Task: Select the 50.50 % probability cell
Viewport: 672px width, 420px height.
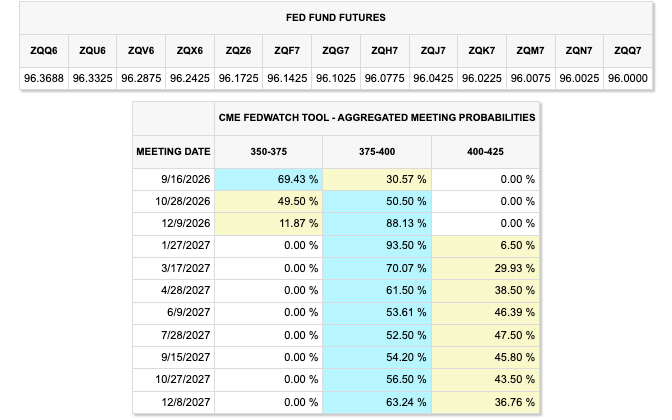Action: coord(377,201)
